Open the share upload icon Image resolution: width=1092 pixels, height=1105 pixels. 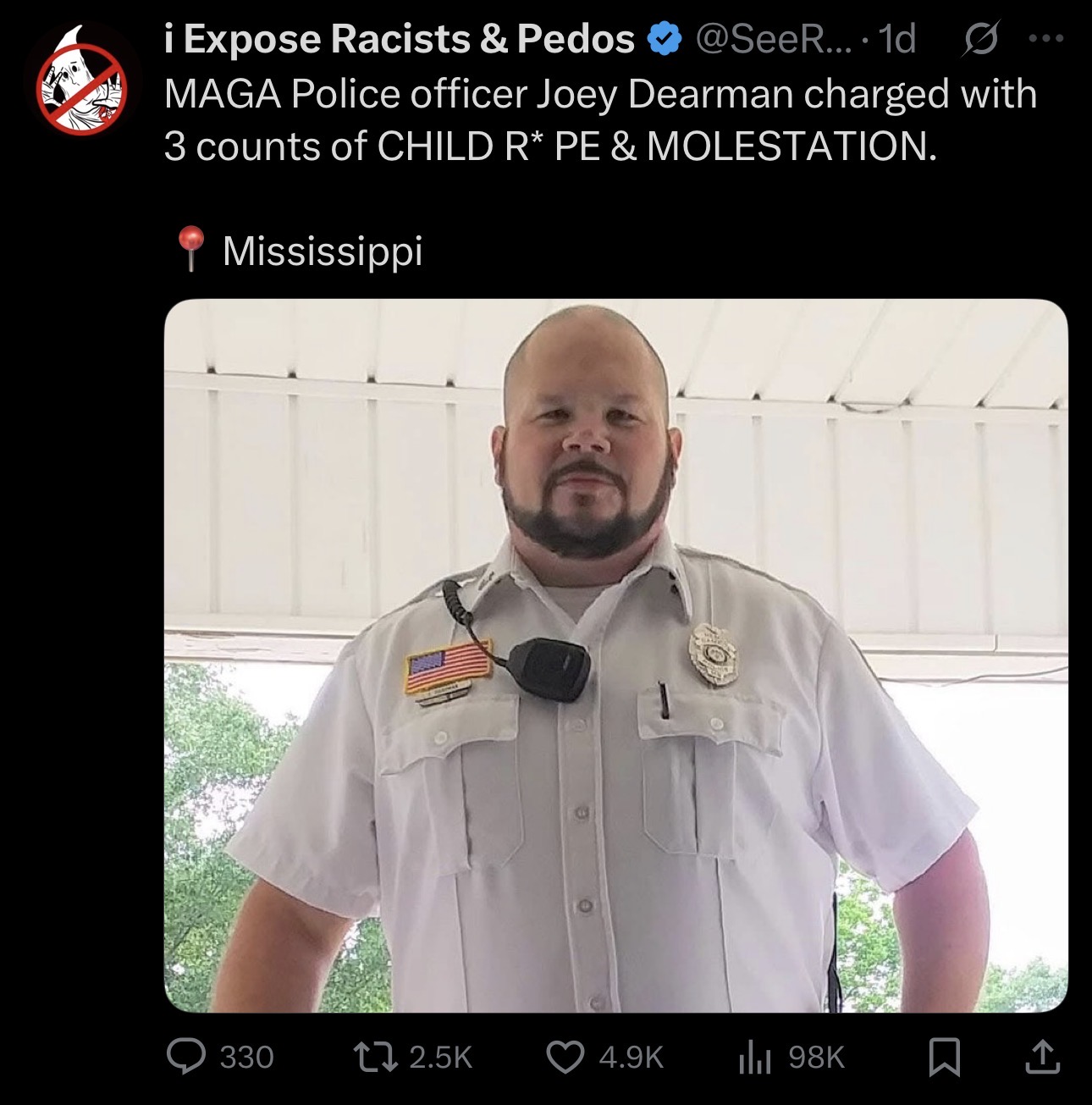click(1042, 1056)
